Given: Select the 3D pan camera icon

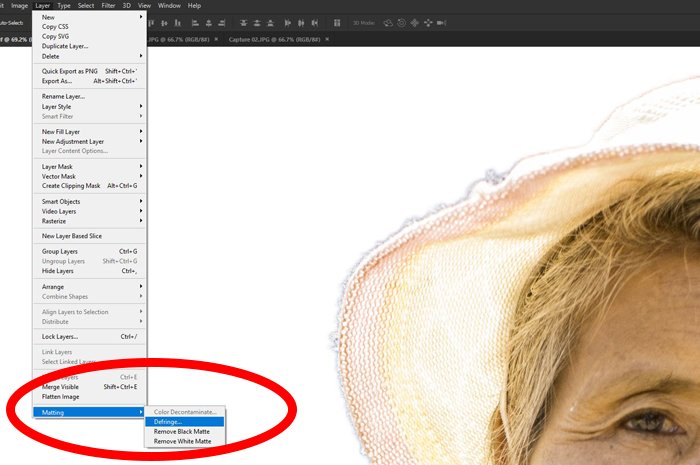Looking at the screenshot, I should pyautogui.click(x=415, y=22).
